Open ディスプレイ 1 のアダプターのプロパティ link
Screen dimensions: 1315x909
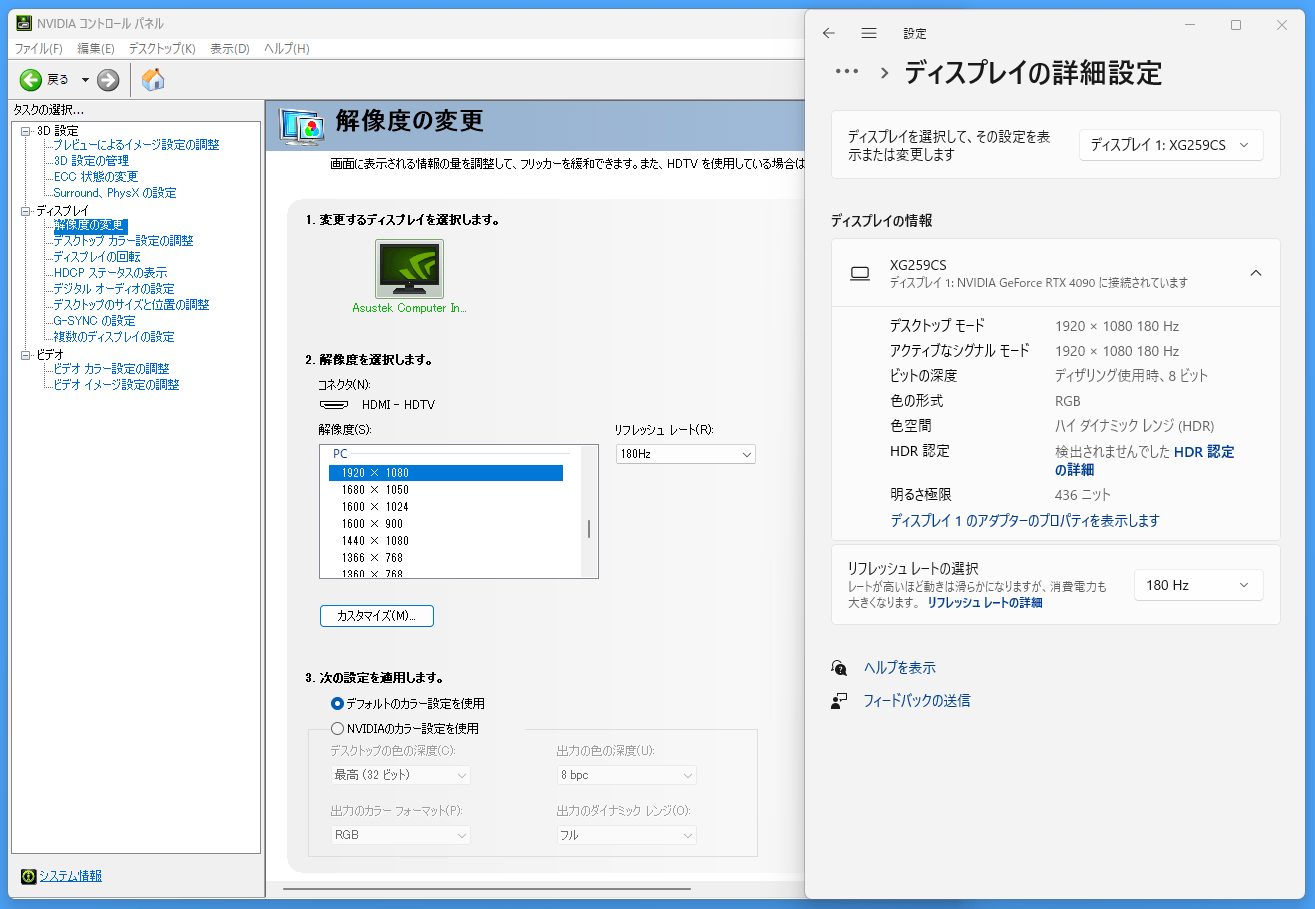coord(1025,521)
